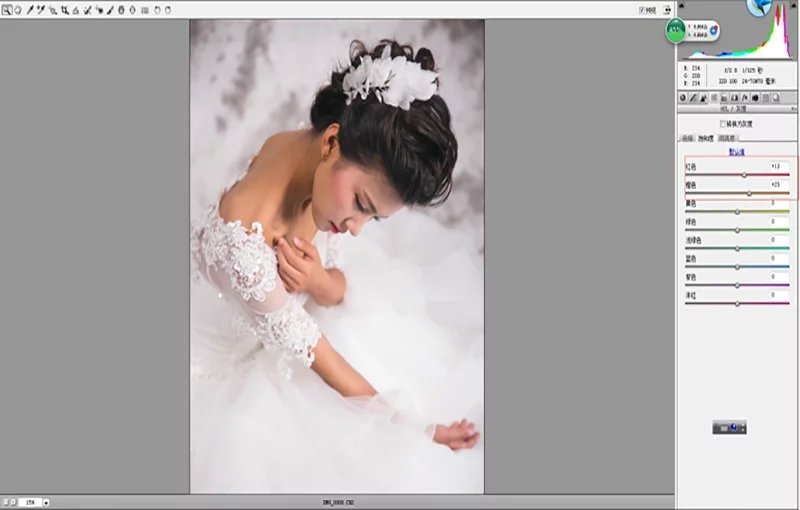Open the Presets panel icon

pyautogui.click(x=765, y=97)
